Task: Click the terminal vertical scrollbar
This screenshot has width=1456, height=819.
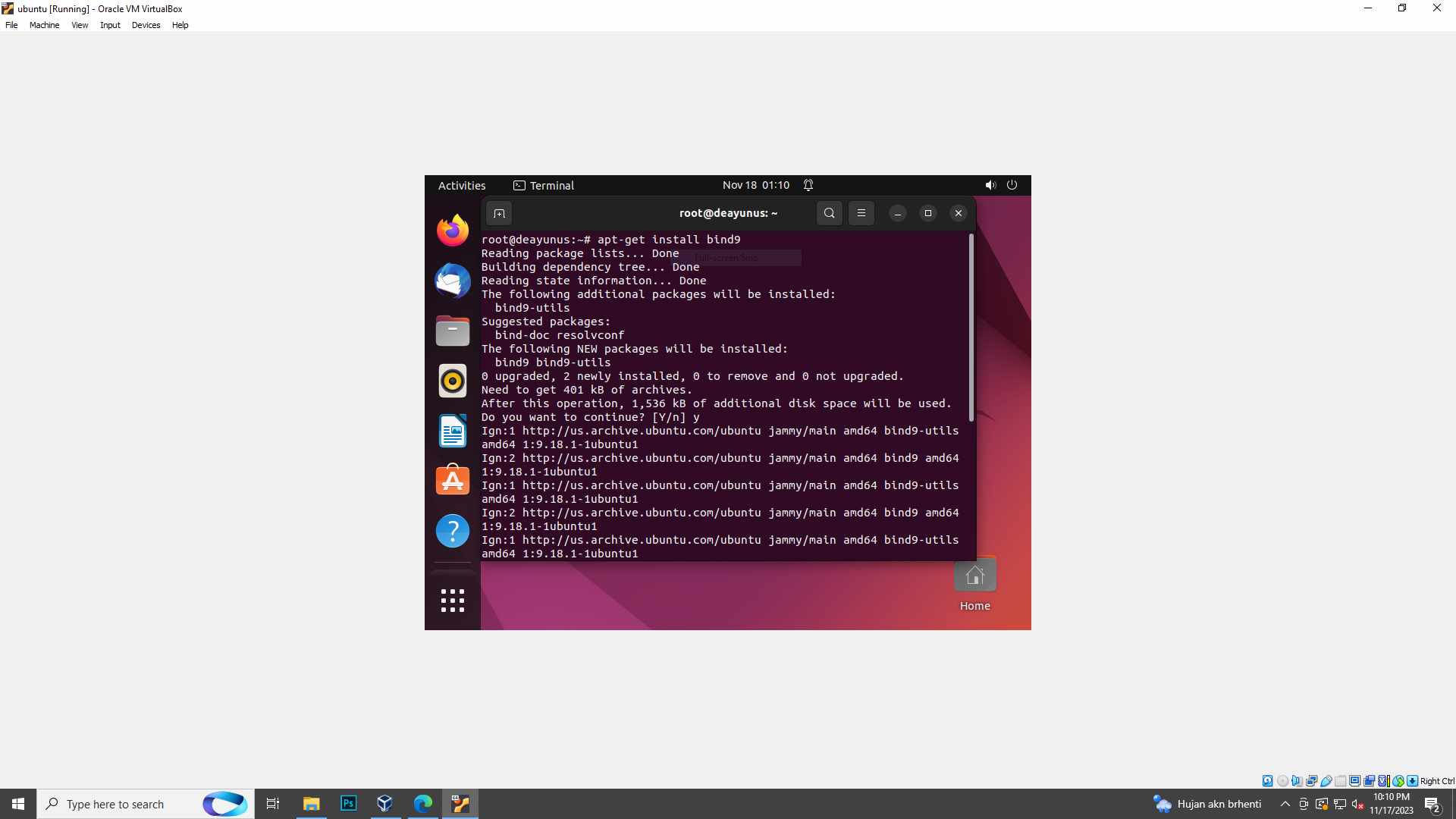Action: tap(971, 328)
